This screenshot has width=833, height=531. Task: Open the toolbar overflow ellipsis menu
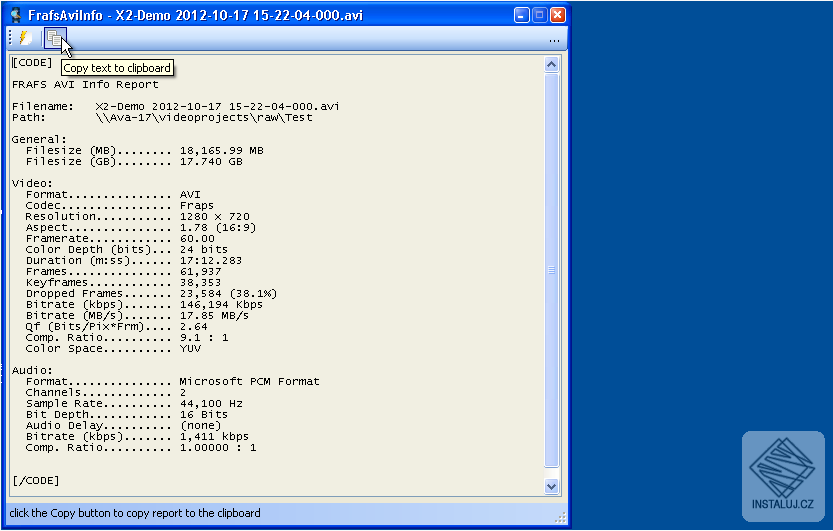pyautogui.click(x=554, y=39)
